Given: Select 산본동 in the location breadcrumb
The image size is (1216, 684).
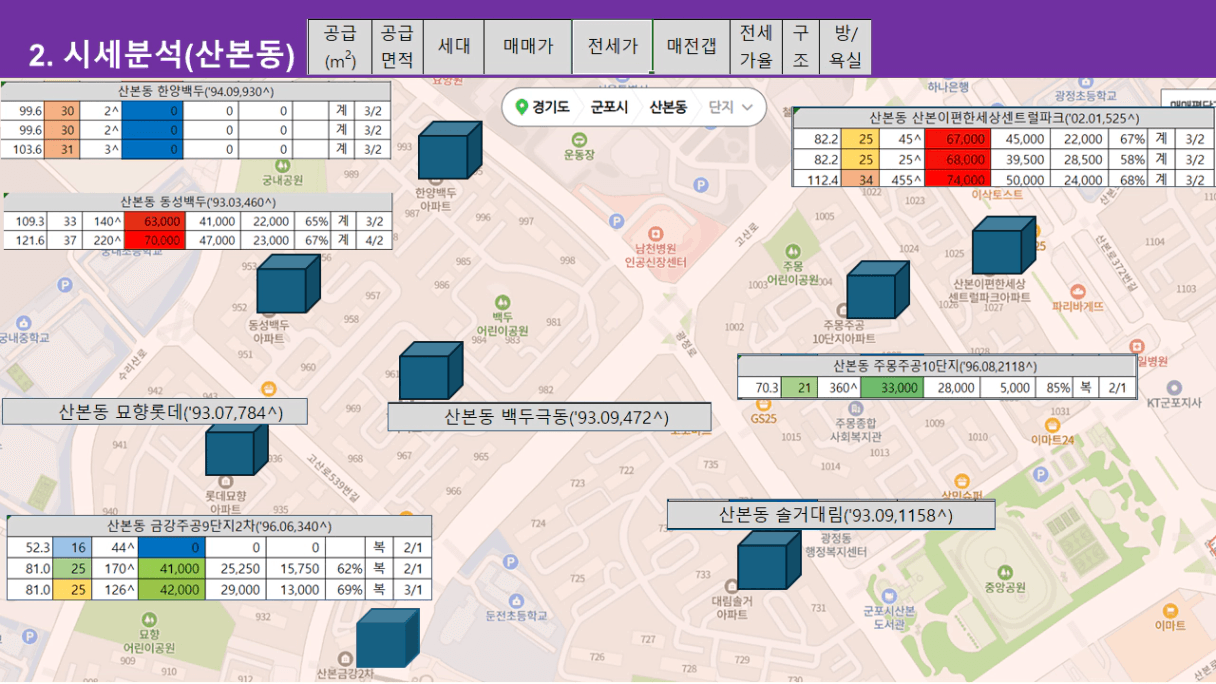Looking at the screenshot, I should (667, 108).
